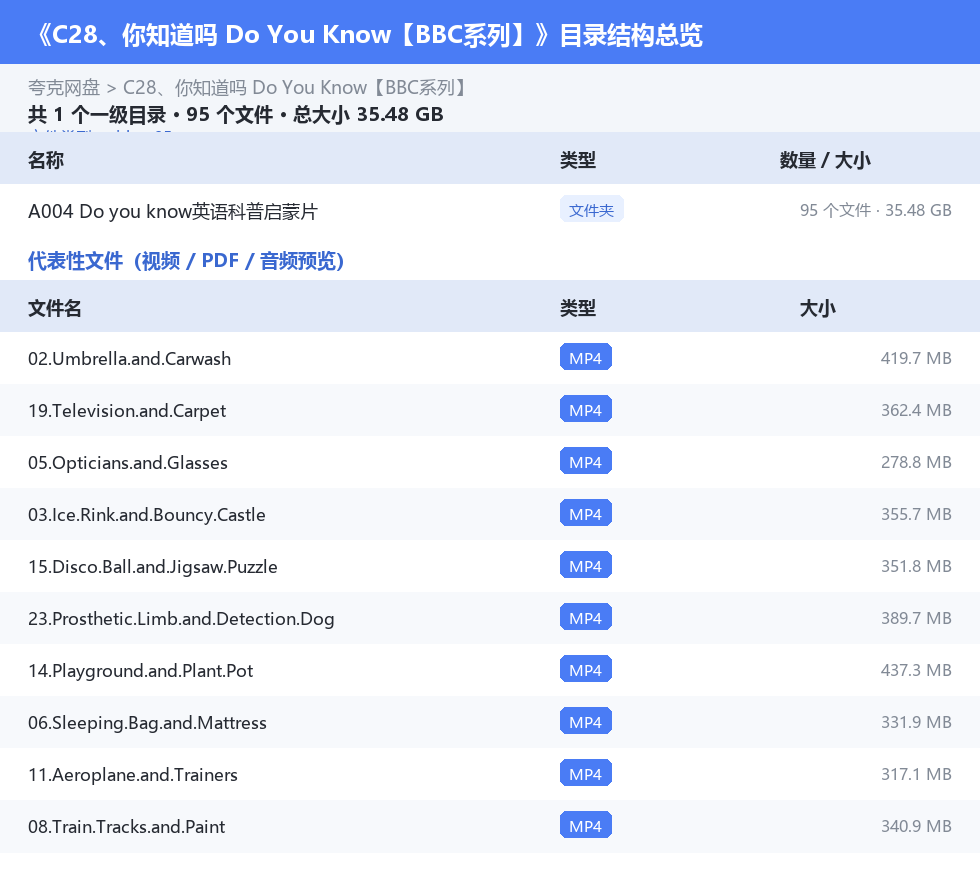Click MP4 badge for Umbrella and Carwash
980x884 pixels.
(x=586, y=358)
